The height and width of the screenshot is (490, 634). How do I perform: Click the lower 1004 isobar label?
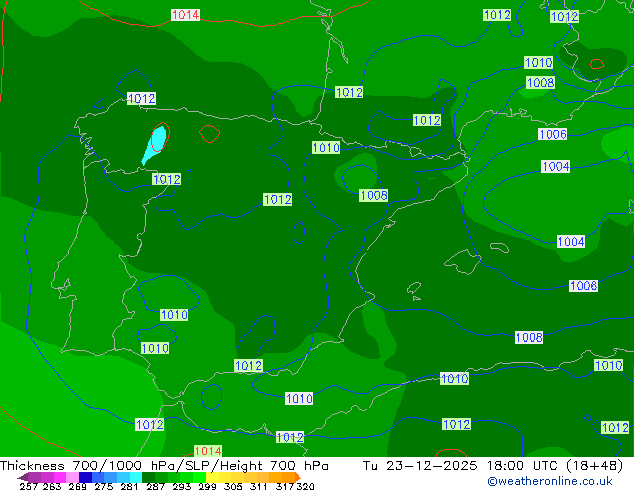pyautogui.click(x=571, y=242)
